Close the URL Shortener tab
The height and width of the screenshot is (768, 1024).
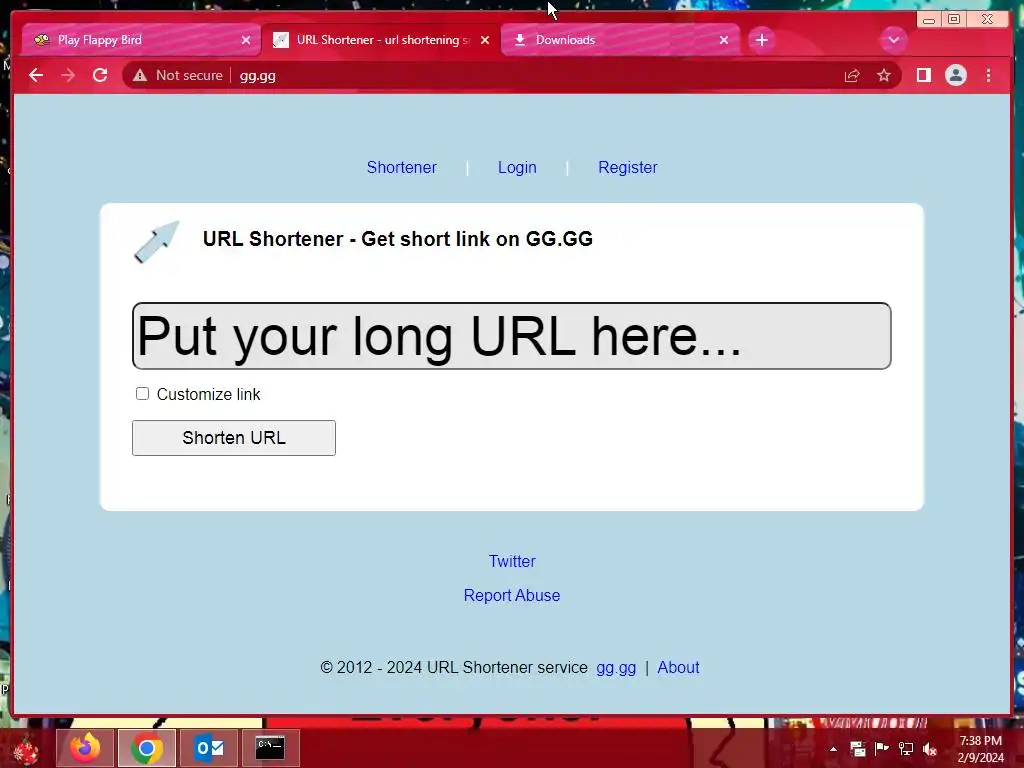485,40
